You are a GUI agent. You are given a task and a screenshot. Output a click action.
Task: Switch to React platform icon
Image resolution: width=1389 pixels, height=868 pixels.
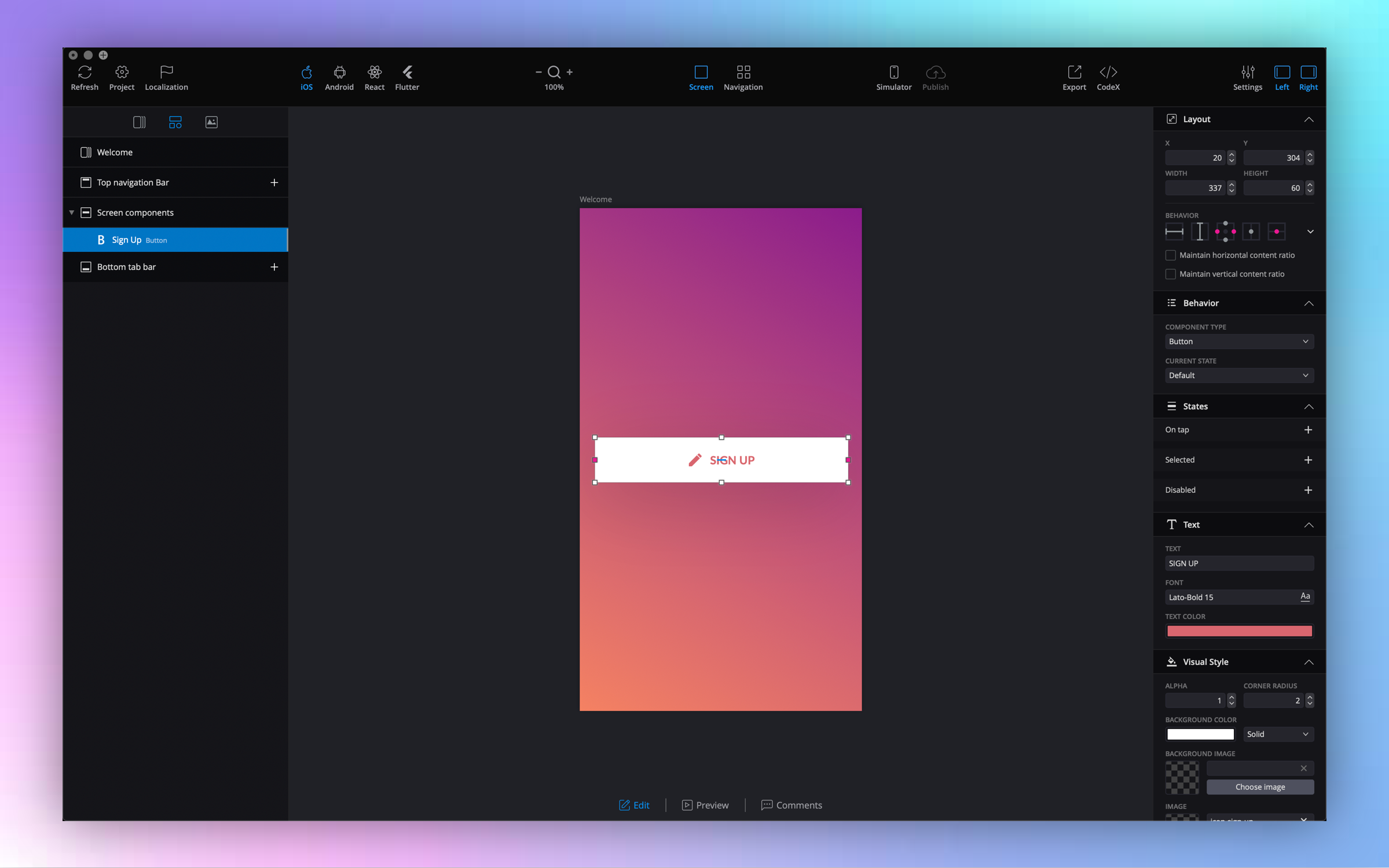374,72
